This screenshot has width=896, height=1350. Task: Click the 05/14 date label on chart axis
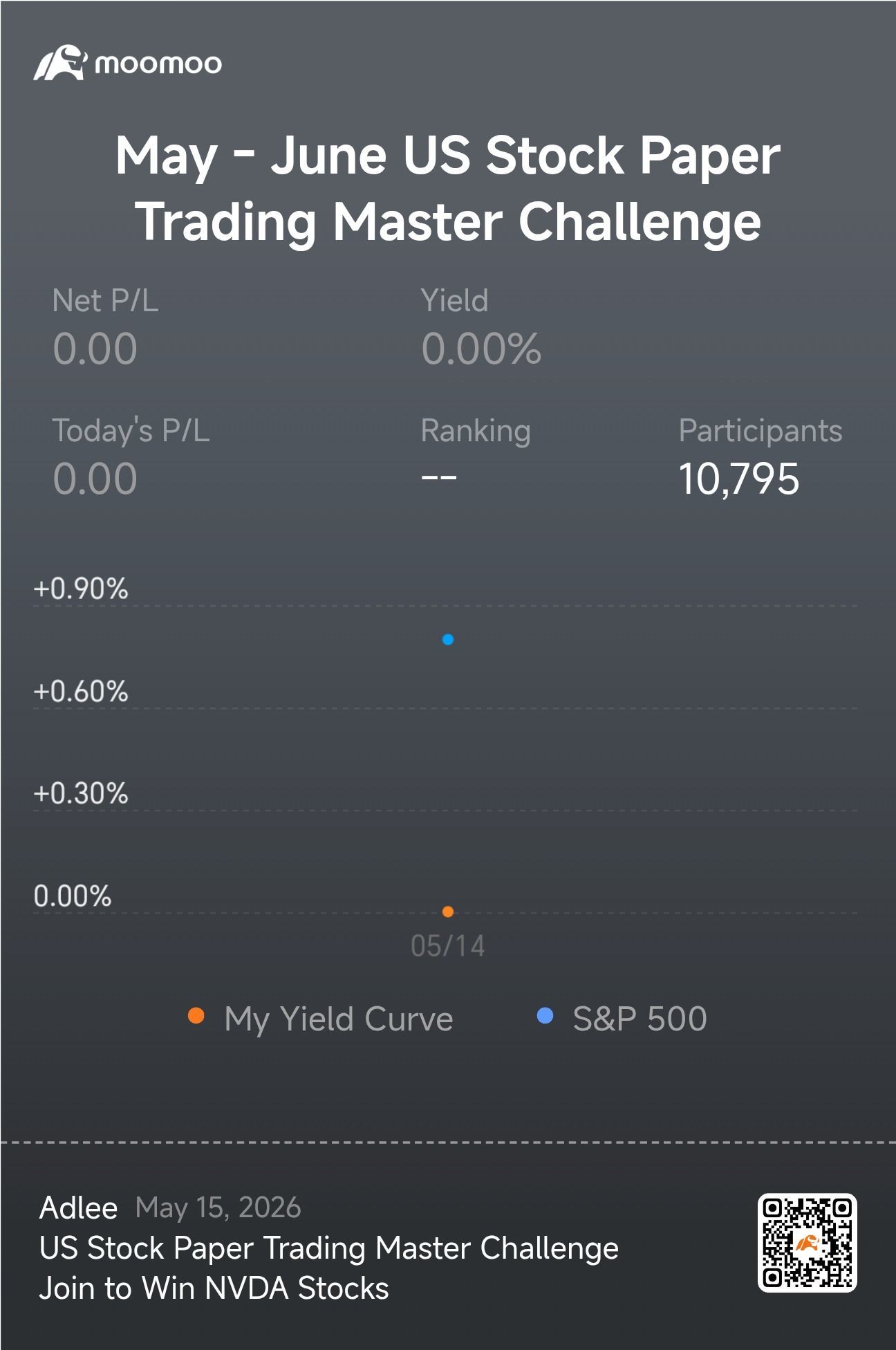tap(448, 946)
